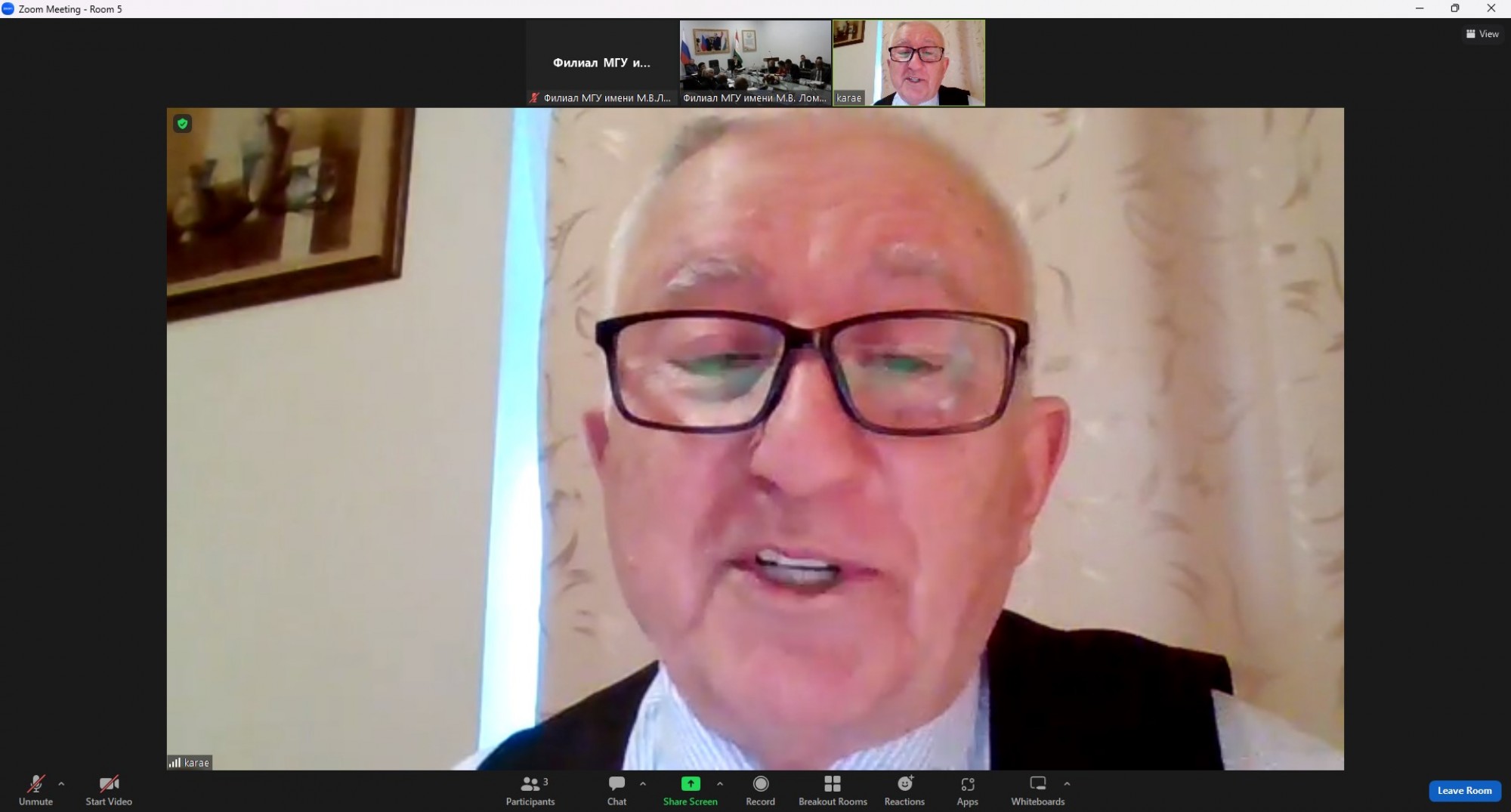This screenshot has height=812, width=1511.
Task: Expand share options arrow next to Share Screen
Action: [x=720, y=784]
